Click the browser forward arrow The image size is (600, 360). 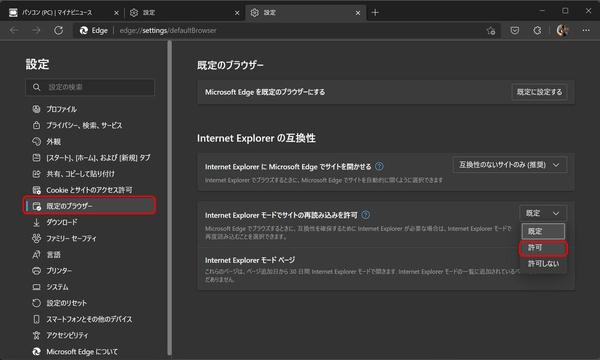36,30
